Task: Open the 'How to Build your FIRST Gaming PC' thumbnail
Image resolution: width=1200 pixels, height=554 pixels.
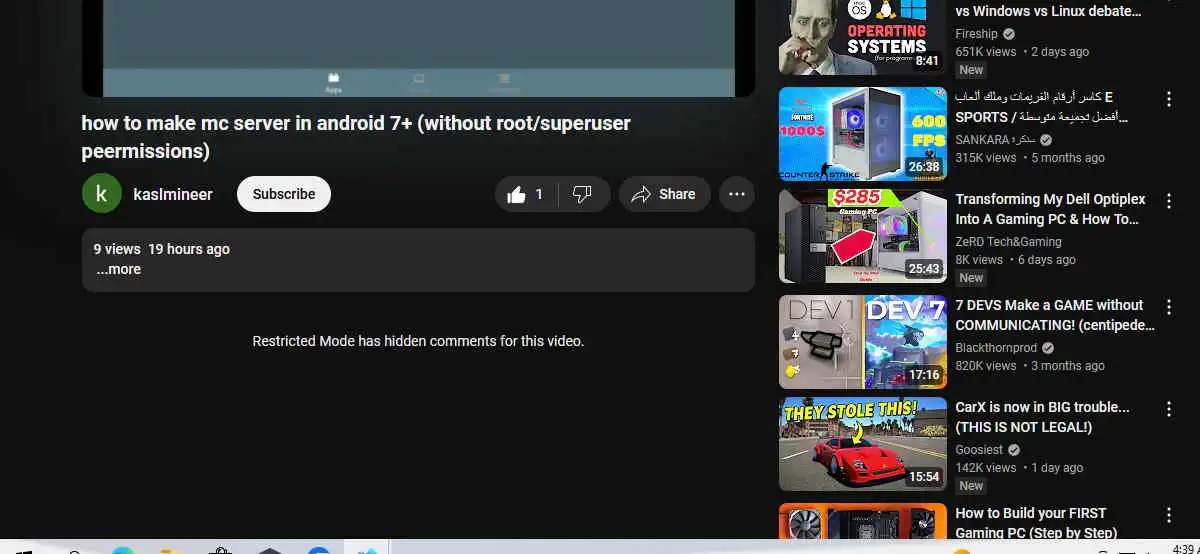Action: (x=863, y=521)
